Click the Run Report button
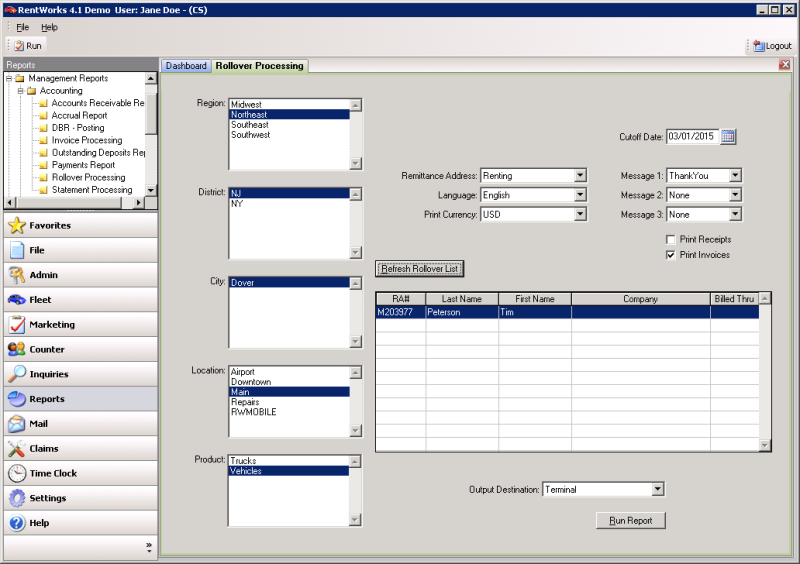The width and height of the screenshot is (800, 564). pyautogui.click(x=631, y=521)
